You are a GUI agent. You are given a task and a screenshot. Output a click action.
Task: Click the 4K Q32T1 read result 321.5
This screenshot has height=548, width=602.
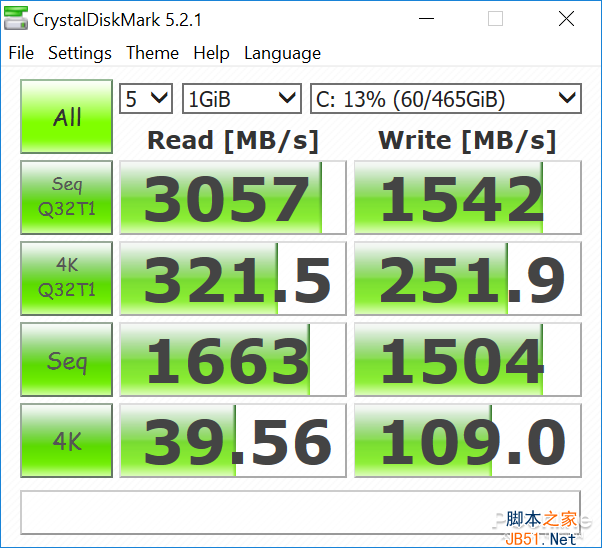click(233, 278)
